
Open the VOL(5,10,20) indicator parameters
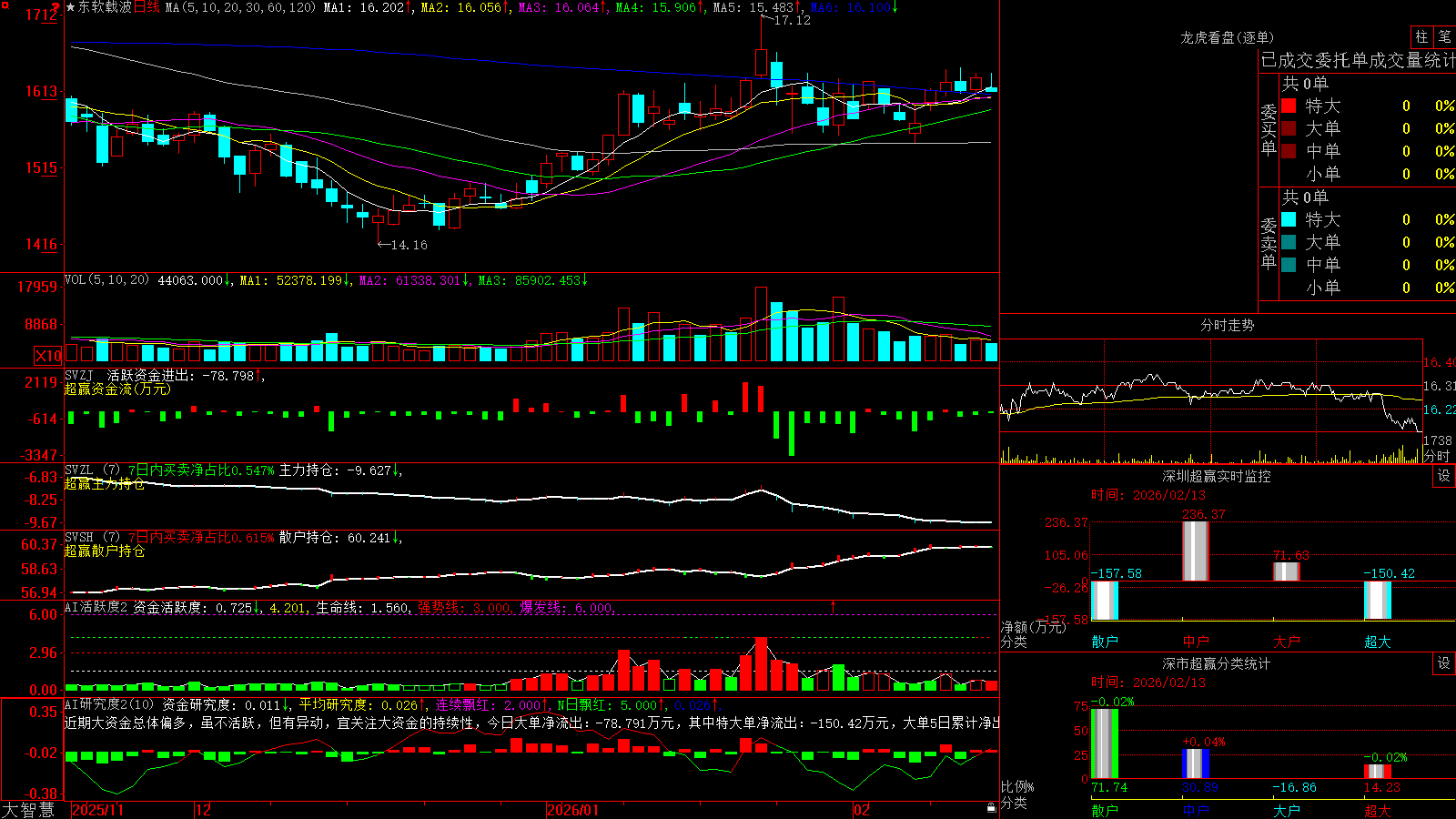point(107,279)
